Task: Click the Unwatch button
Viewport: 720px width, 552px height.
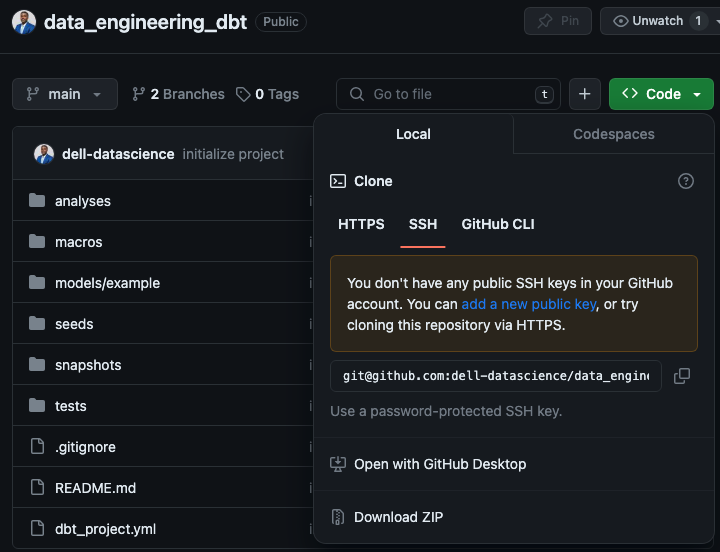Action: pos(660,21)
